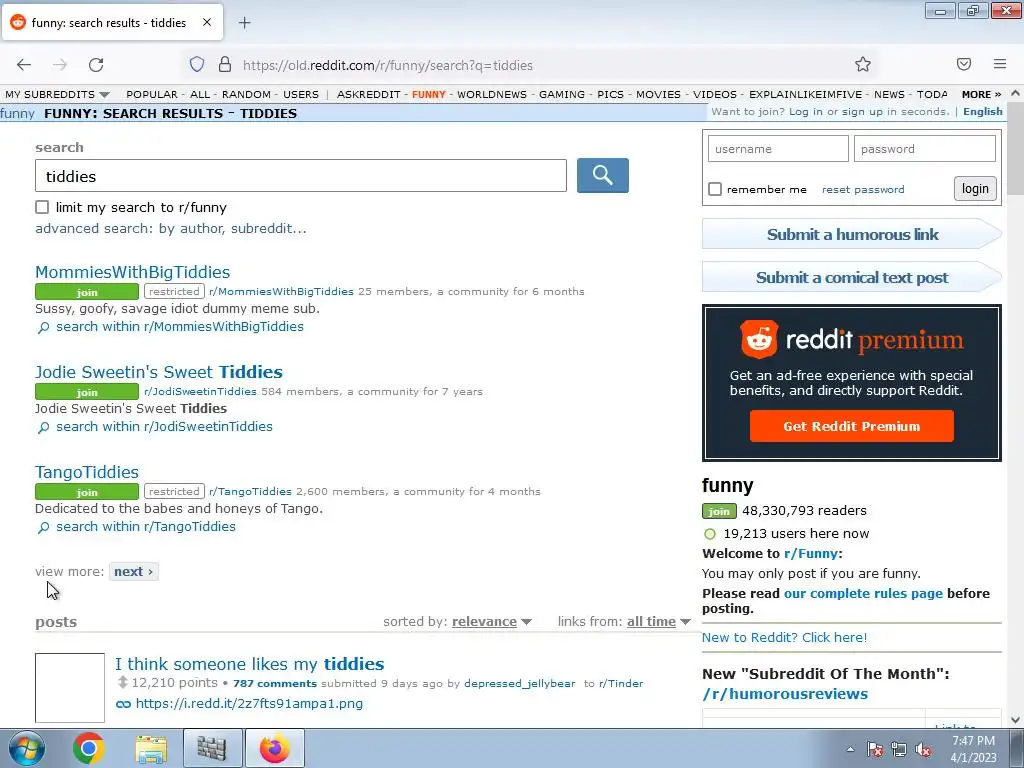Click the search box containing 'tiddies'
Viewport: 1024px width, 768px height.
tap(301, 176)
